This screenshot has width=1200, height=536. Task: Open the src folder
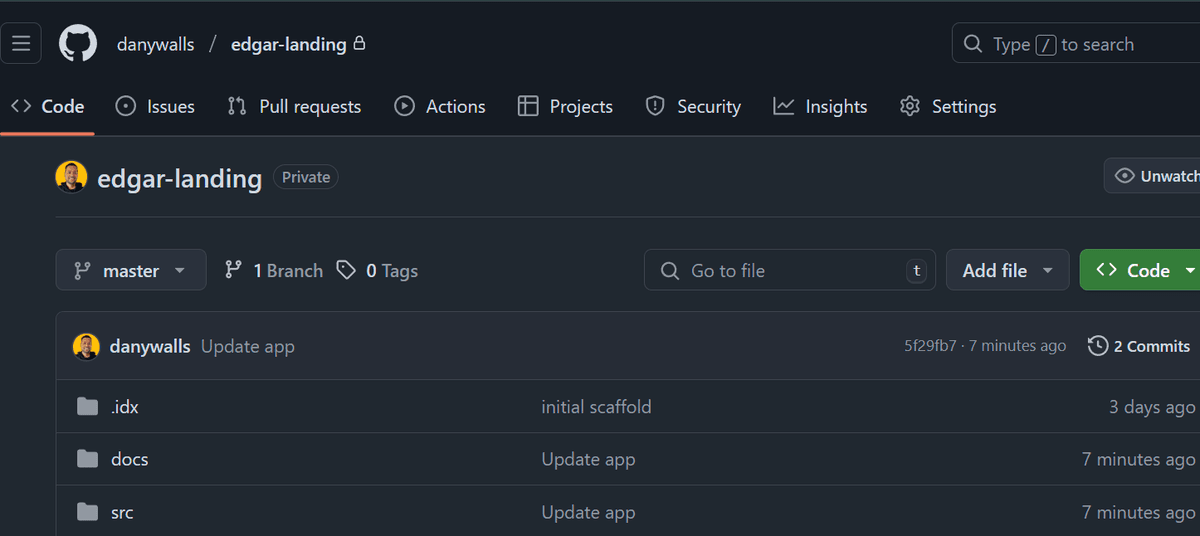[122, 513]
